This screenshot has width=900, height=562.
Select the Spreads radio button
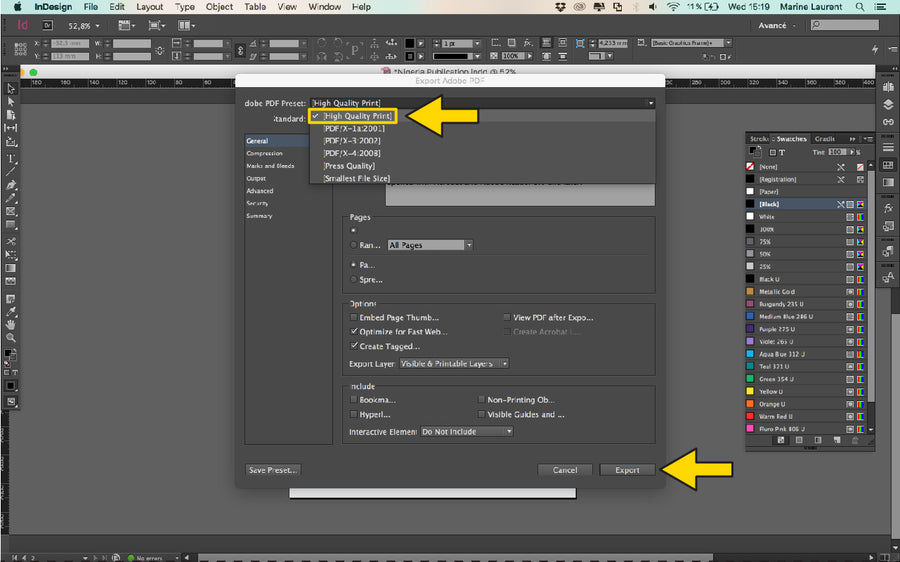[x=354, y=280]
